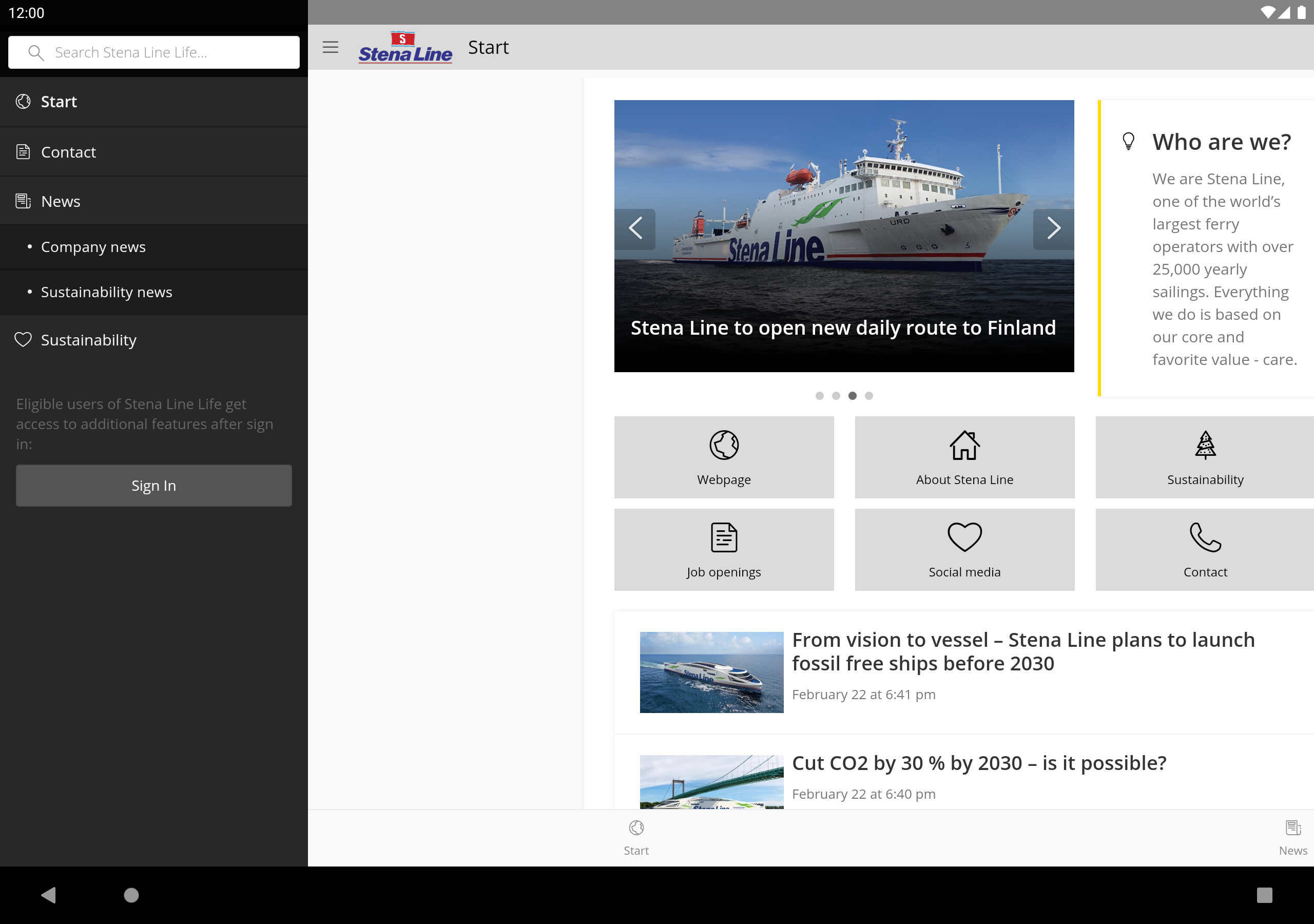1314x924 pixels.
Task: Select the third carousel dot
Action: [853, 396]
